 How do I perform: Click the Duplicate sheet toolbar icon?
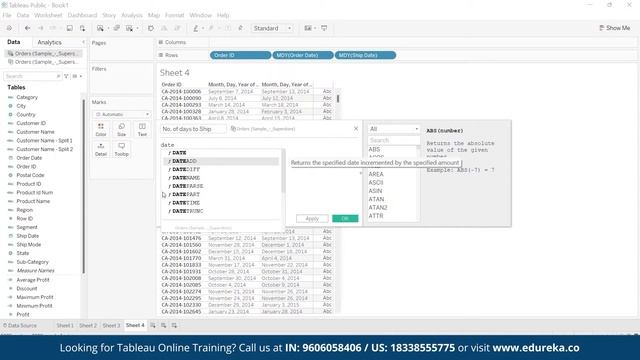pyautogui.click(x=117, y=28)
